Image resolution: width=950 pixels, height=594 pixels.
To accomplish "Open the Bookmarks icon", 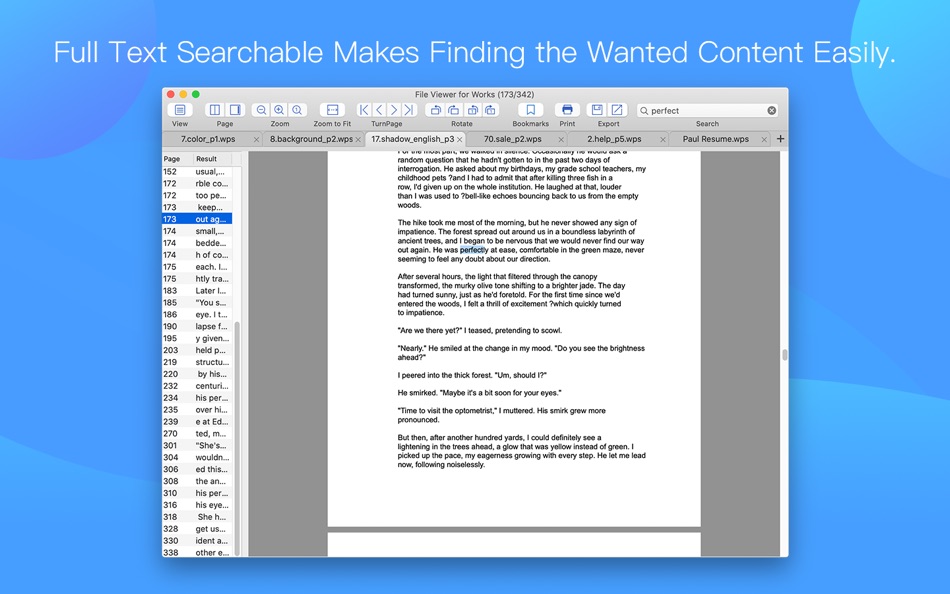I will coord(530,110).
